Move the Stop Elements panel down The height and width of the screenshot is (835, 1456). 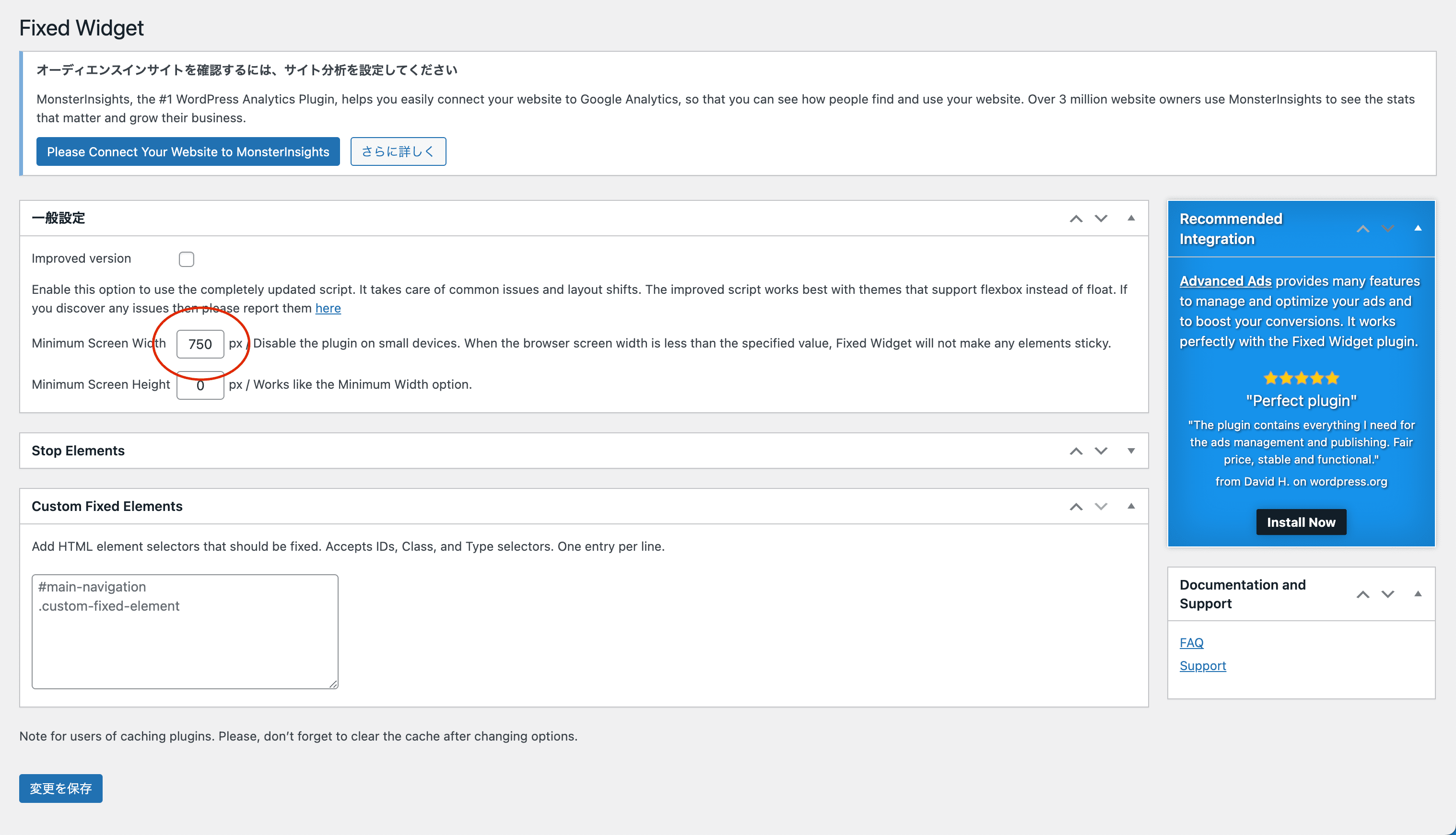(x=1101, y=451)
